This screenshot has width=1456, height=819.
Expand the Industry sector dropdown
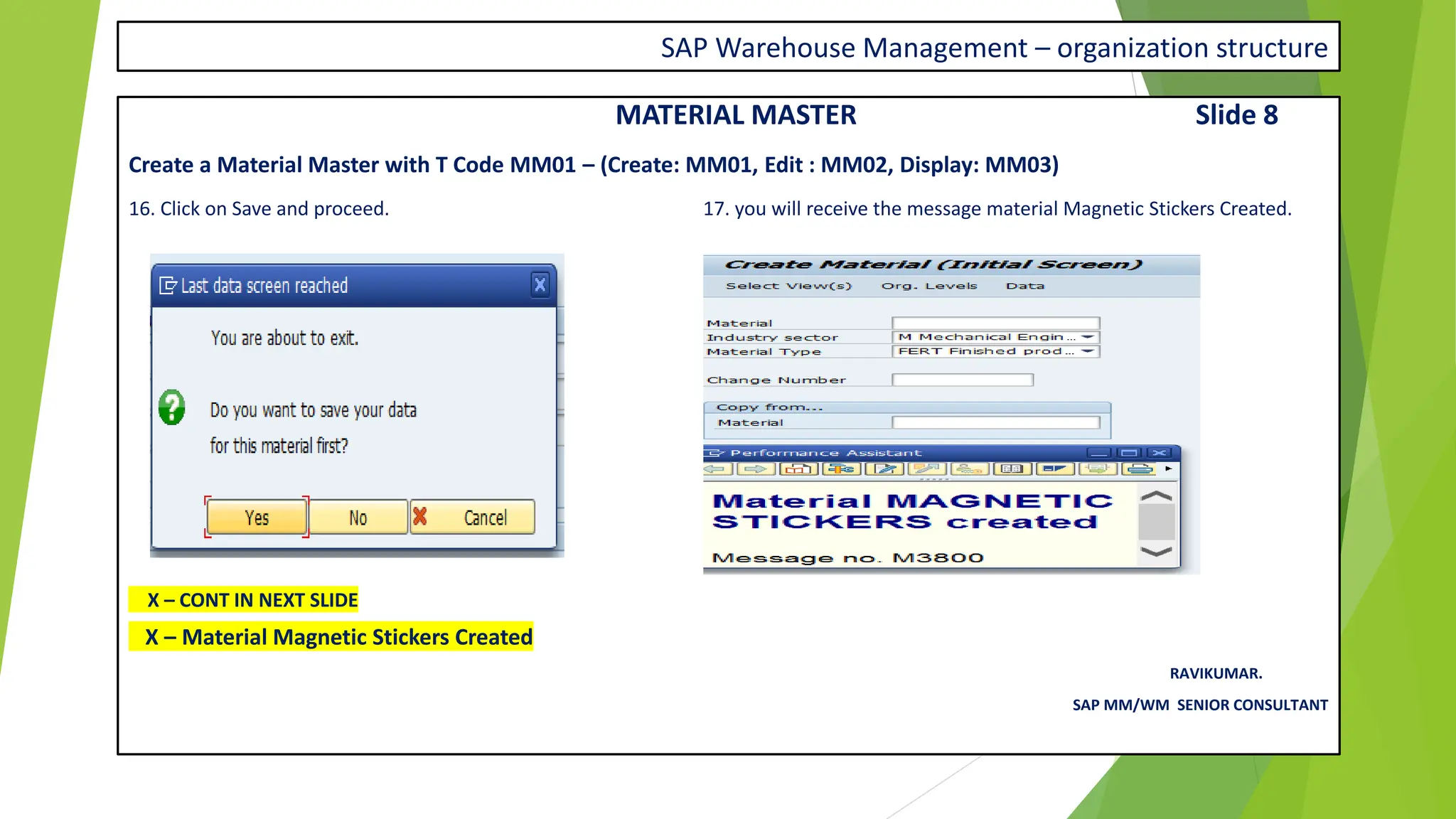pyautogui.click(x=1088, y=337)
